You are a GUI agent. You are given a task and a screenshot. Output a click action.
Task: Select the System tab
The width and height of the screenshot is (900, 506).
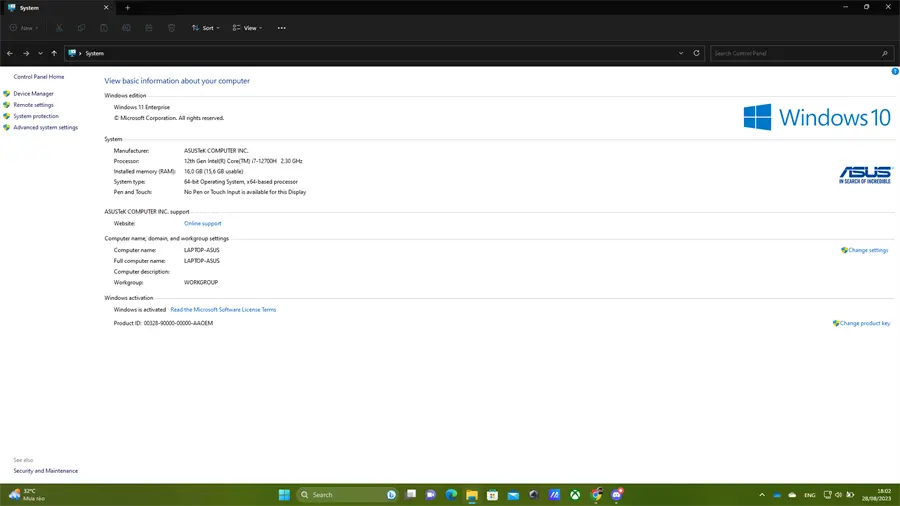point(57,7)
